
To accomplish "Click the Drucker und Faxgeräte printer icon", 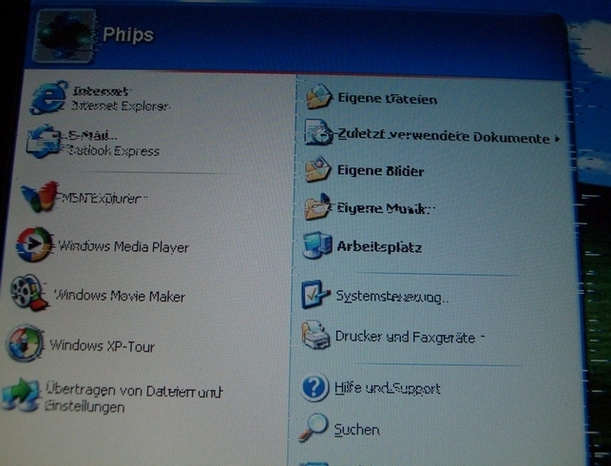I will click(x=316, y=335).
